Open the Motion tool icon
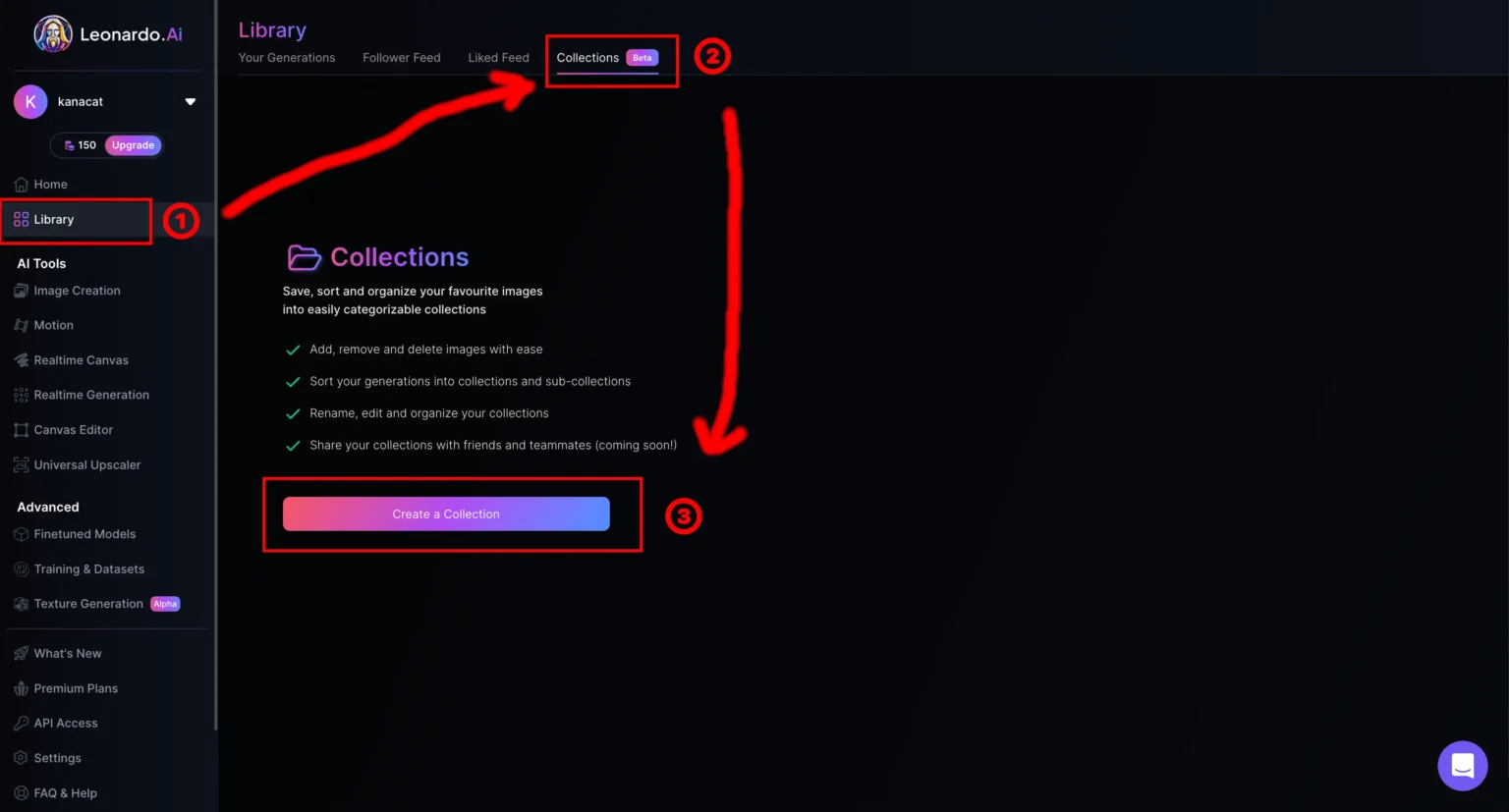 [21, 325]
